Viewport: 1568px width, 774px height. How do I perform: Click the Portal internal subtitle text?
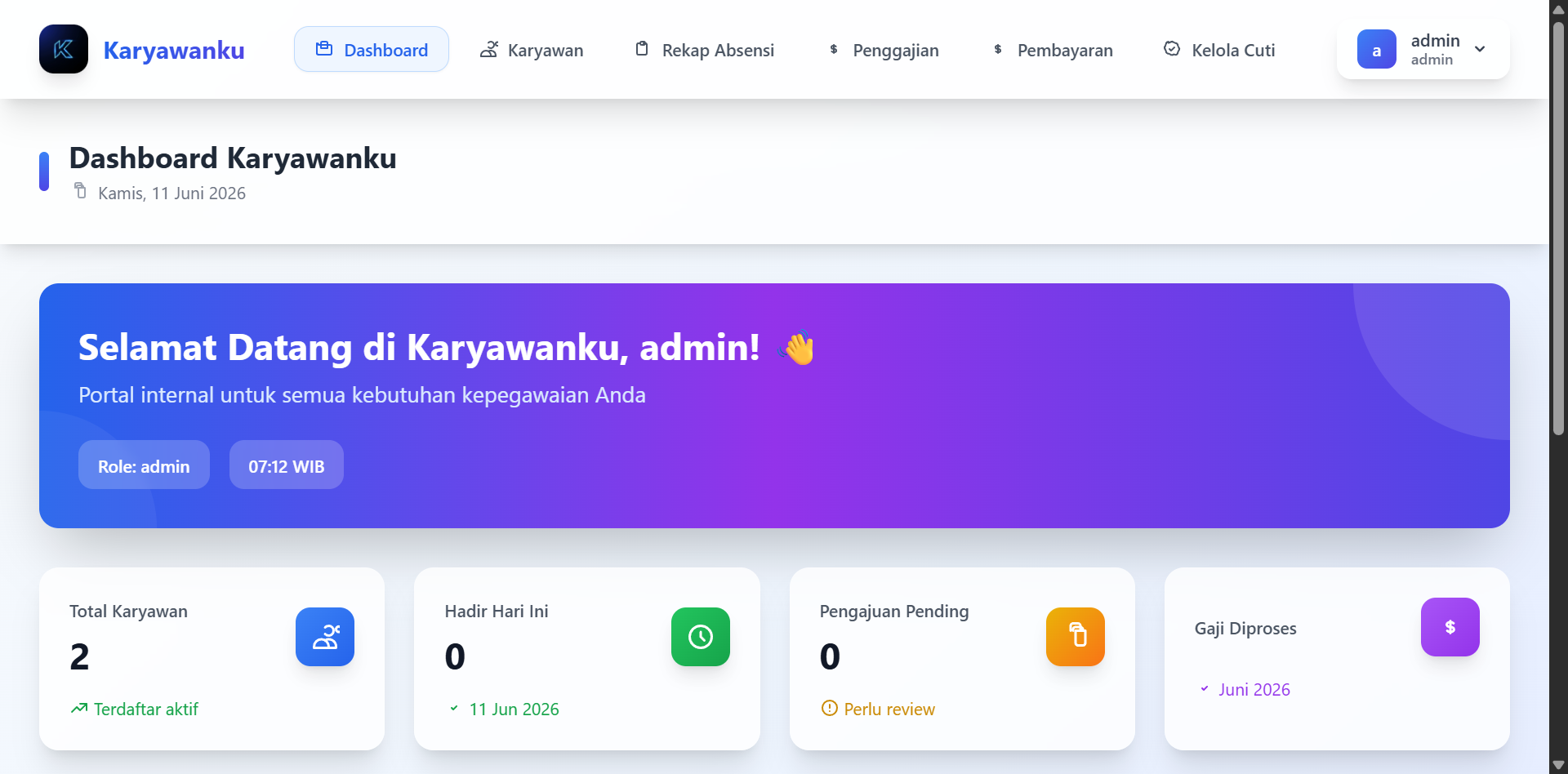click(x=362, y=395)
